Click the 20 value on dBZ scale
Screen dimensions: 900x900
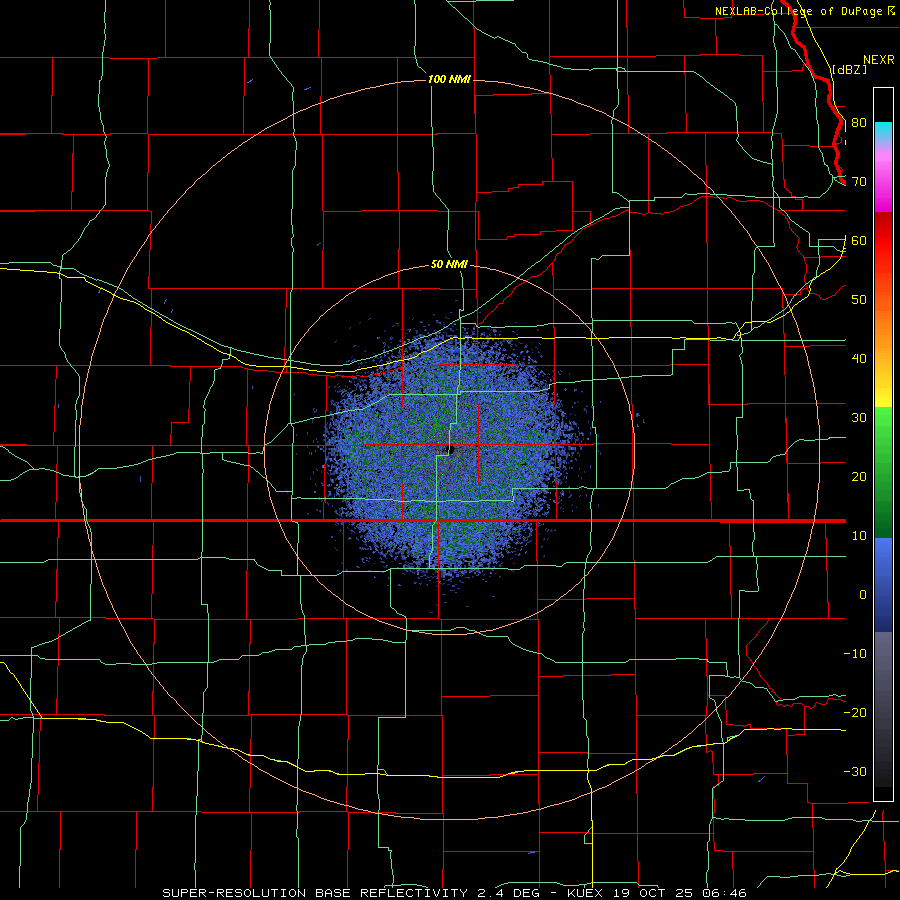(859, 477)
